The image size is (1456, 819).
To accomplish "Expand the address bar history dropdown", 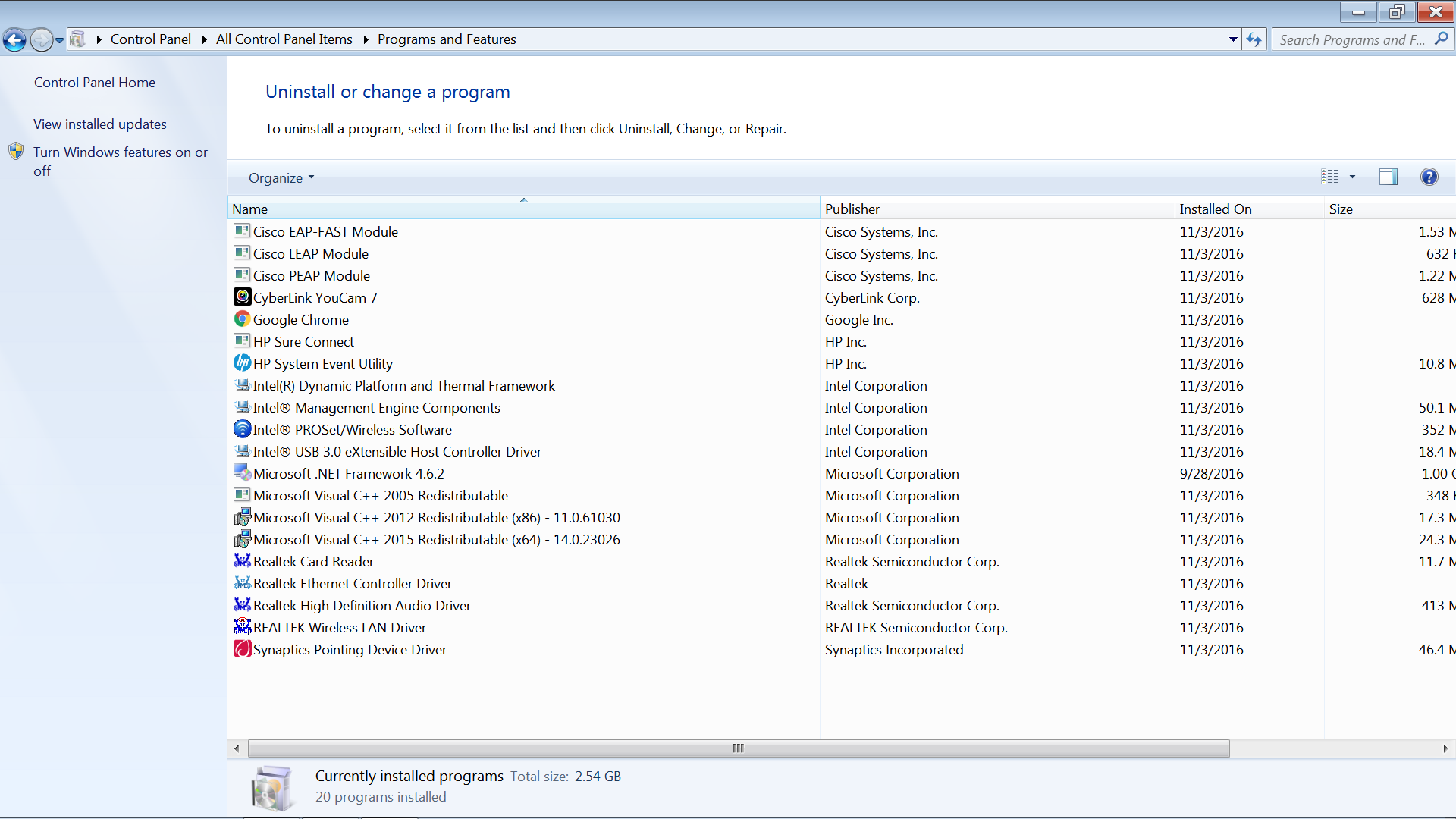I will point(1233,39).
